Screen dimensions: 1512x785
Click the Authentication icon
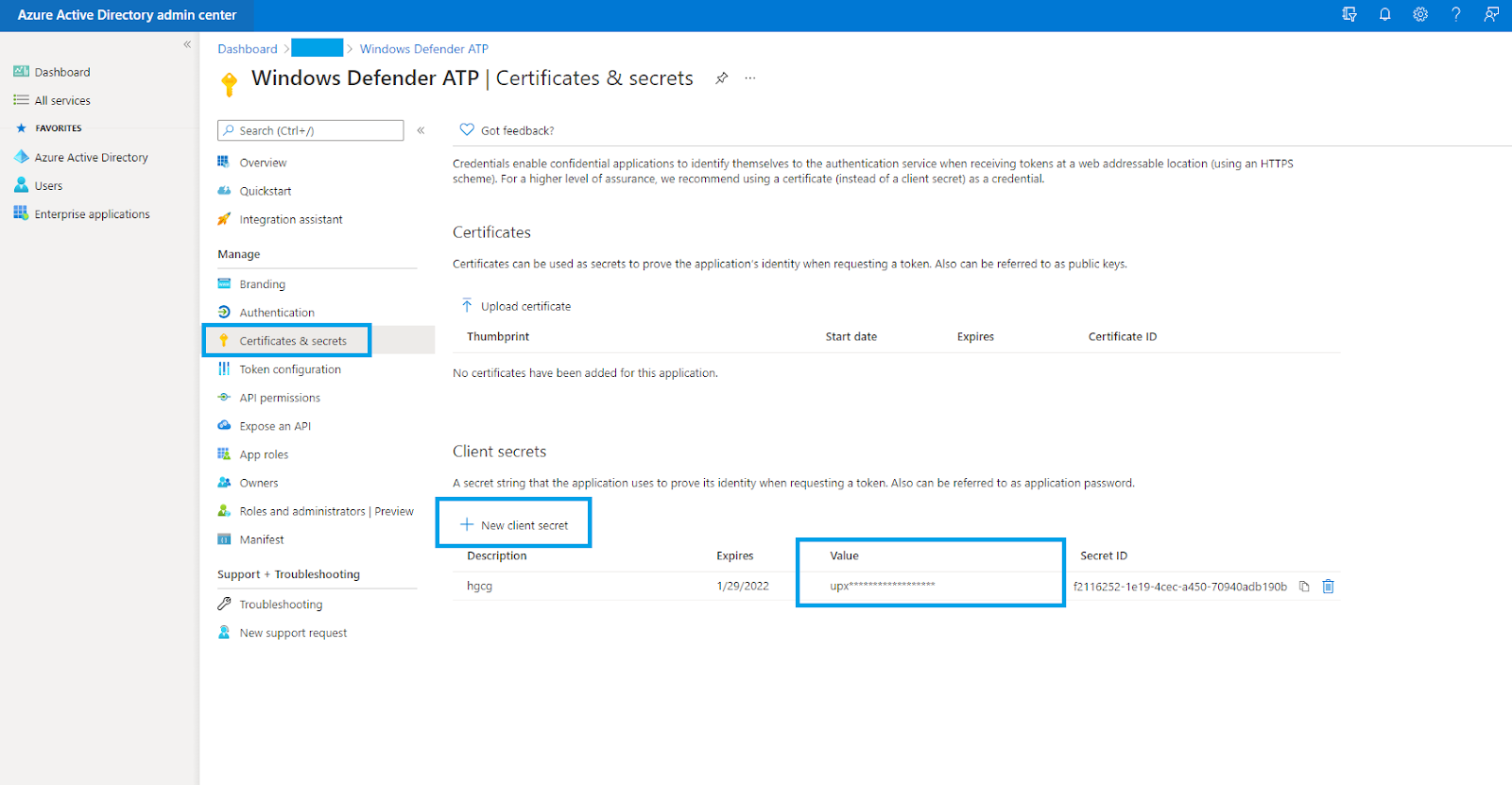[x=224, y=312]
